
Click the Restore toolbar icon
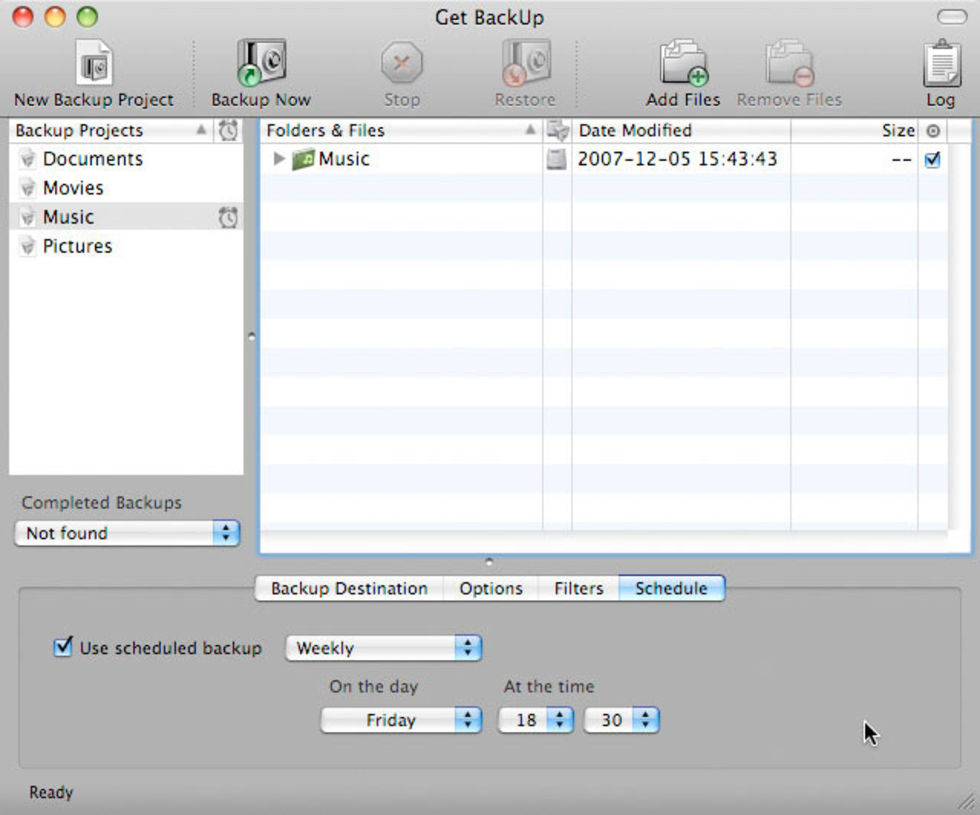pos(524,64)
